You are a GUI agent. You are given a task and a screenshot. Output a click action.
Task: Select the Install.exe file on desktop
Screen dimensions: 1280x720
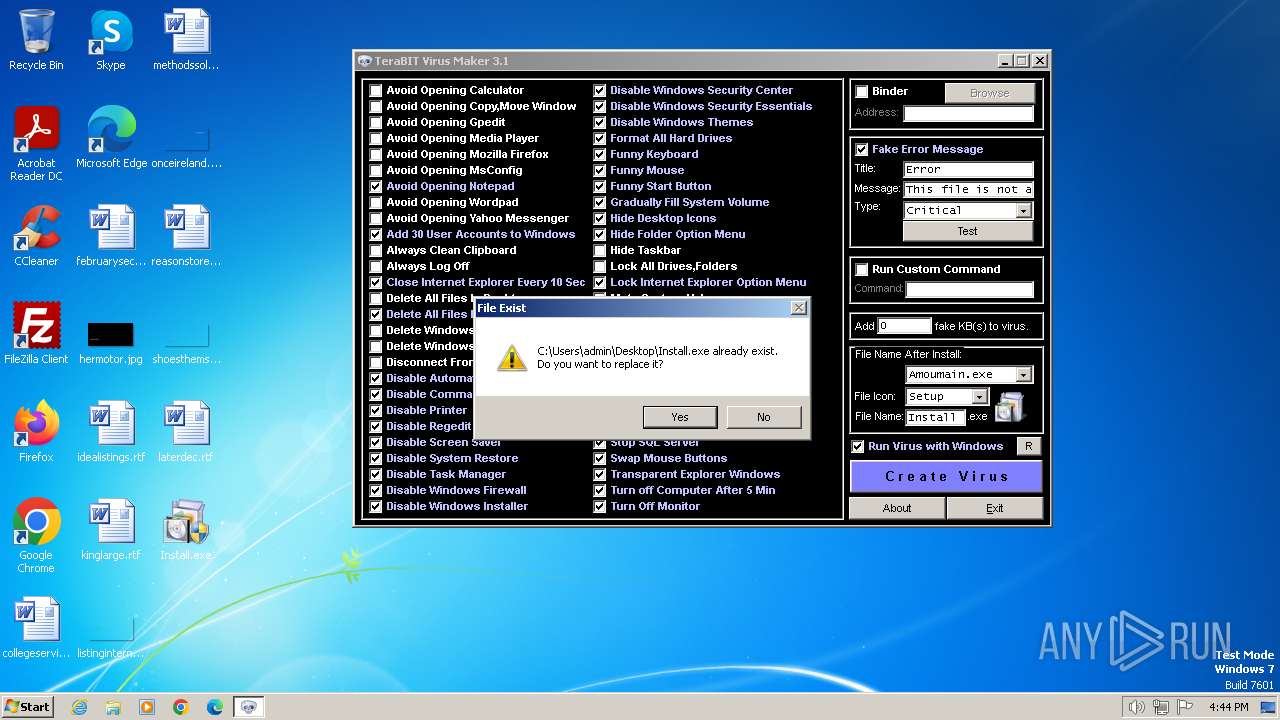pyautogui.click(x=186, y=529)
